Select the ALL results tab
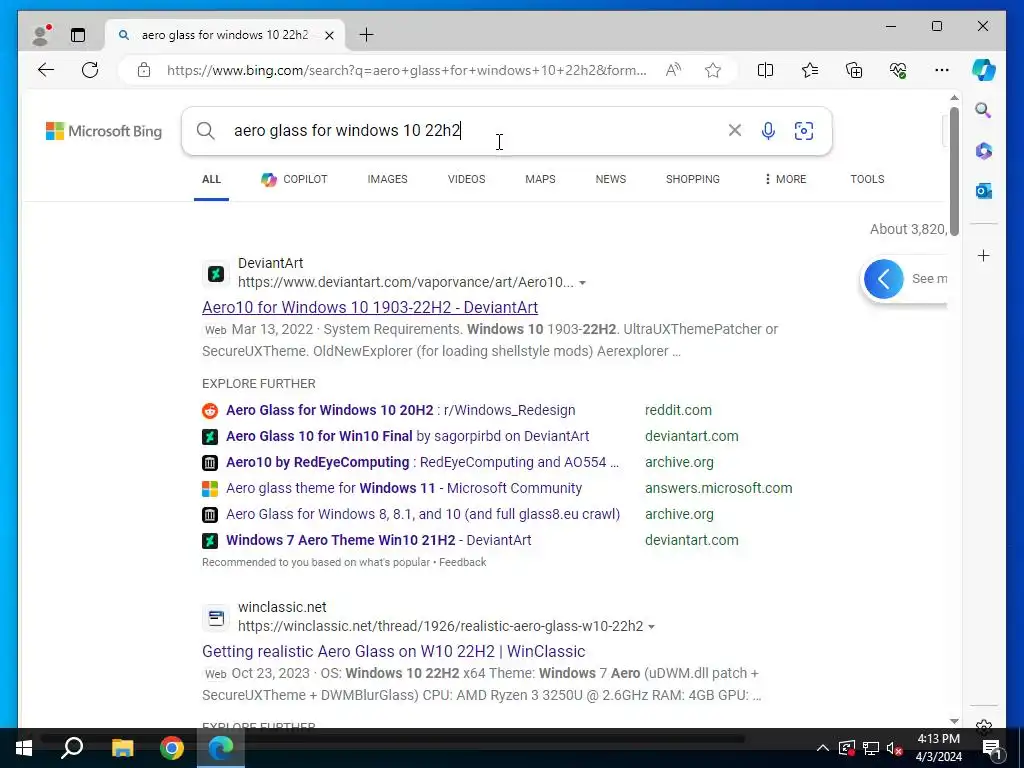The height and width of the screenshot is (768, 1024). coord(211,179)
